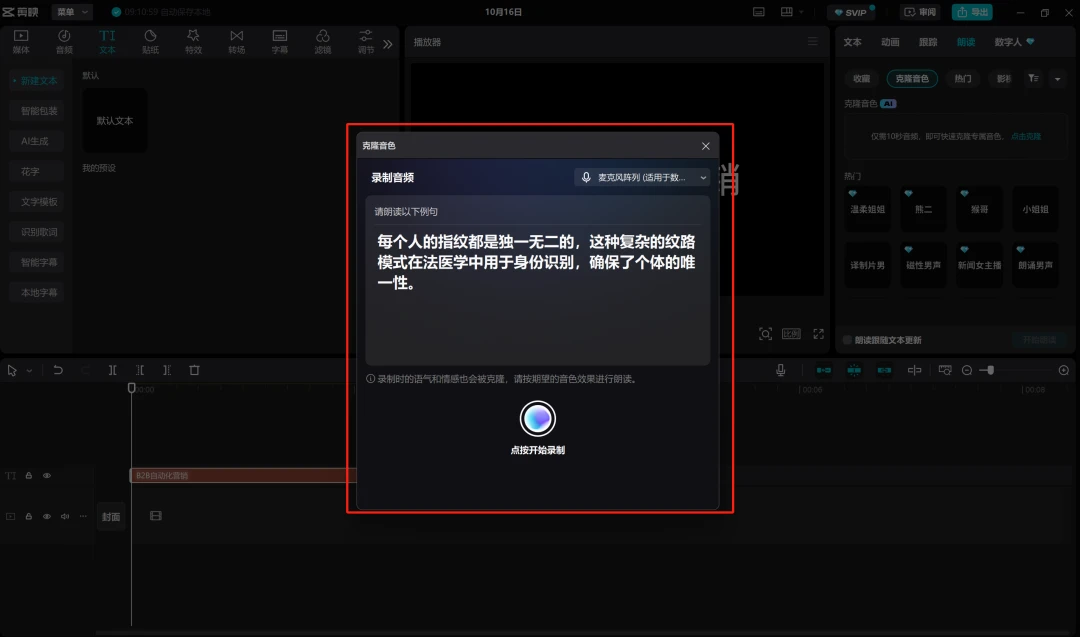Open the 转场 transitions icon
The width and height of the screenshot is (1080, 637).
coord(236,41)
